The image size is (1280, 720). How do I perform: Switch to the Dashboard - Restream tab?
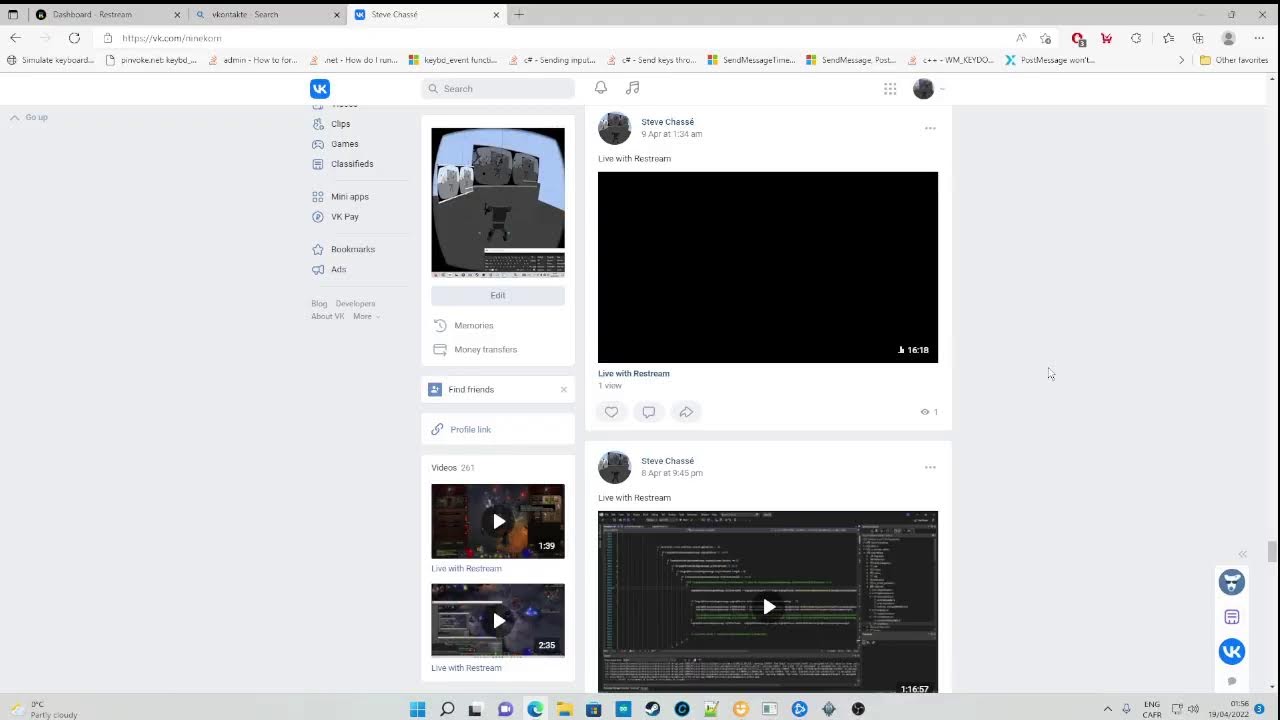tap(108, 14)
